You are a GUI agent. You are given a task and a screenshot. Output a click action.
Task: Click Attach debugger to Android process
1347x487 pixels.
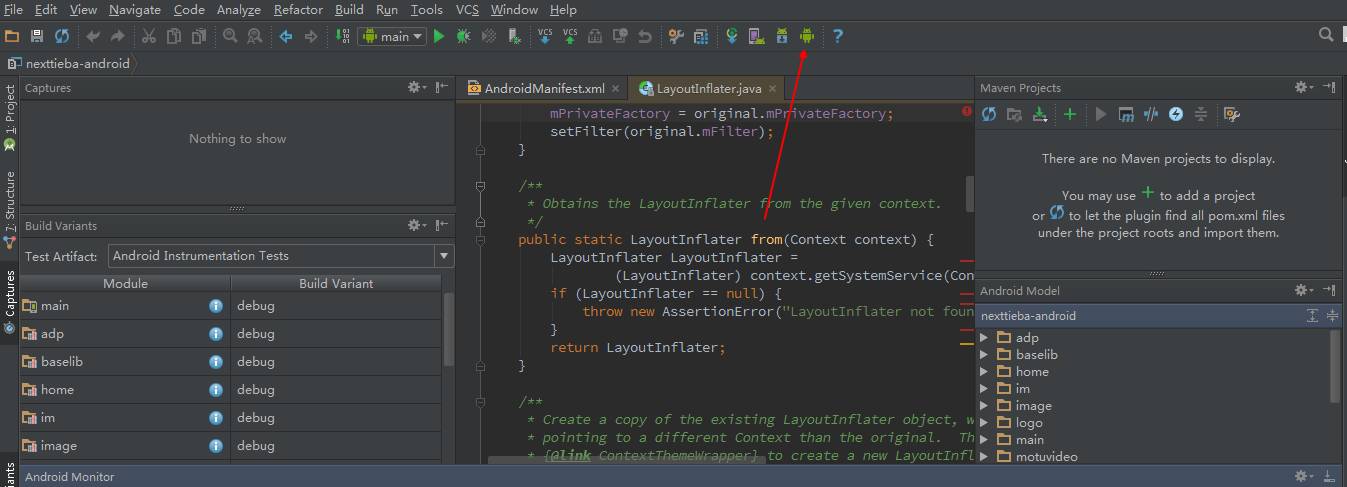coord(514,36)
